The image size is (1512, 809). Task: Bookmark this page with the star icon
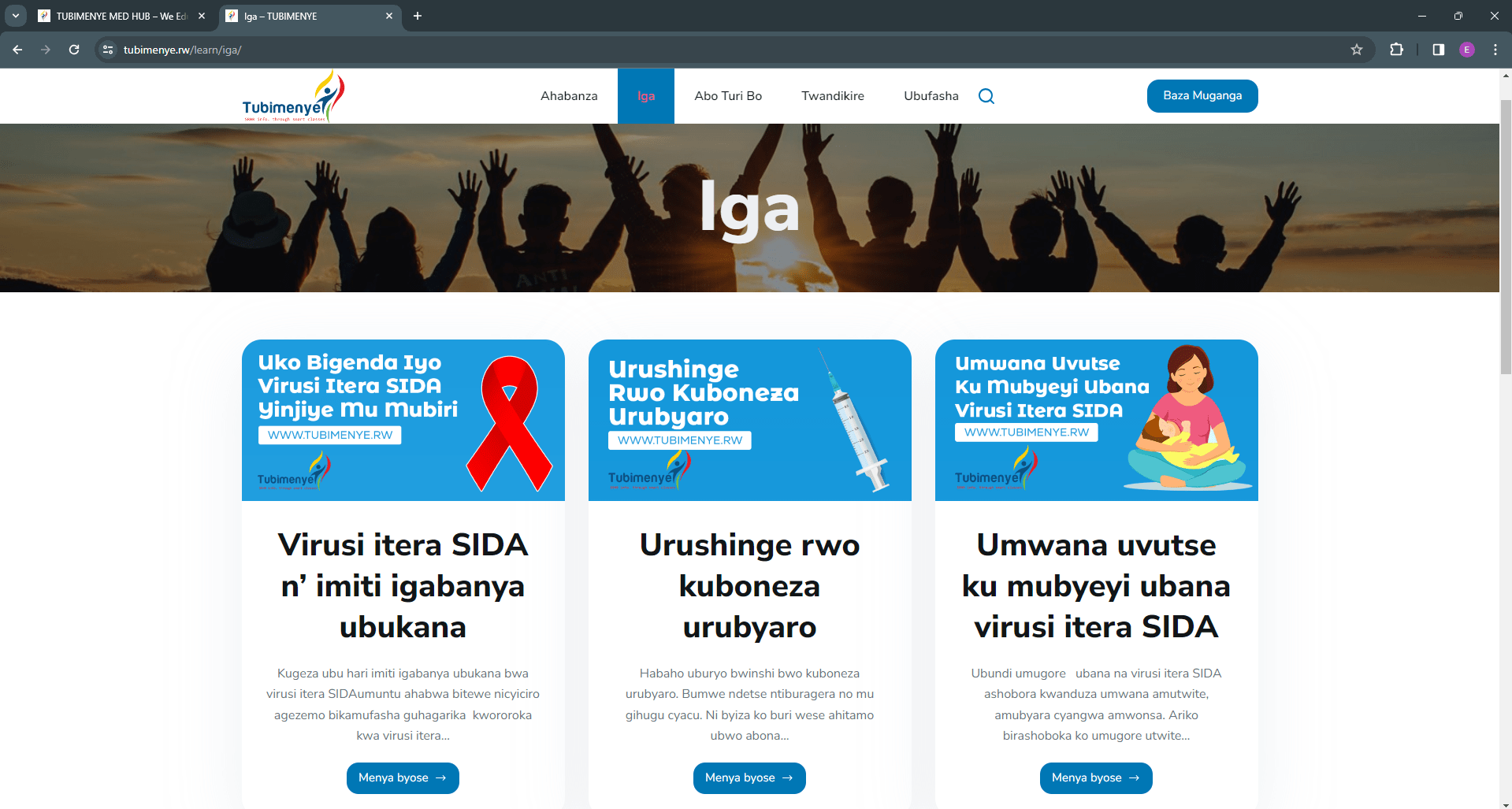coord(1357,50)
